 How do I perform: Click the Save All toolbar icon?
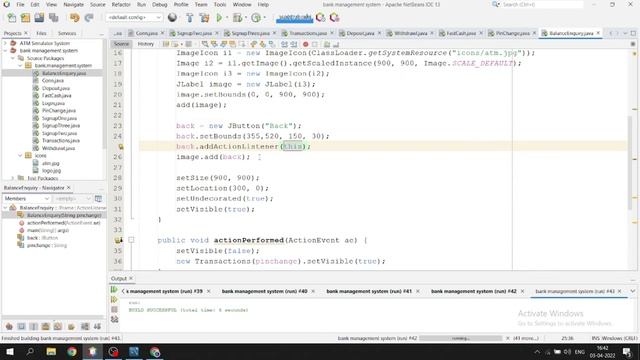click(53, 18)
